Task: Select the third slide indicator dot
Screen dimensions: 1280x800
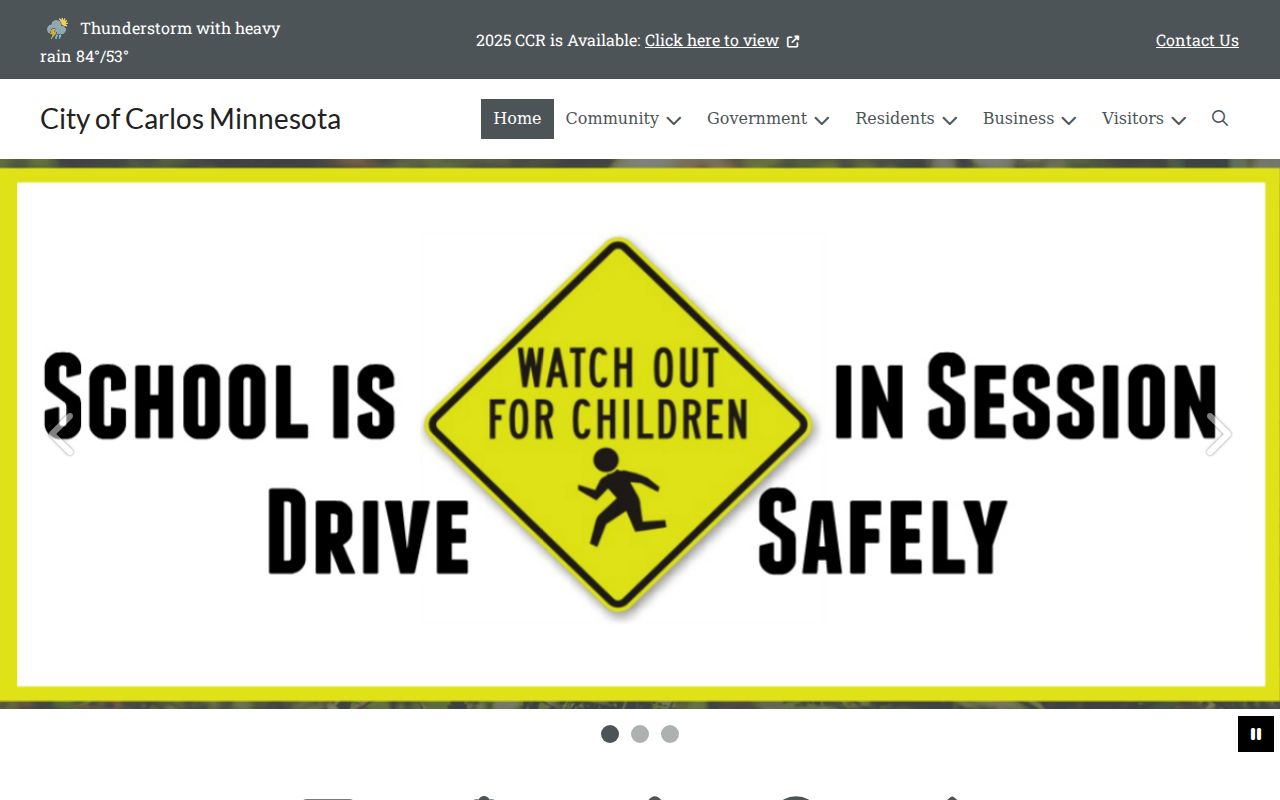Action: click(670, 734)
